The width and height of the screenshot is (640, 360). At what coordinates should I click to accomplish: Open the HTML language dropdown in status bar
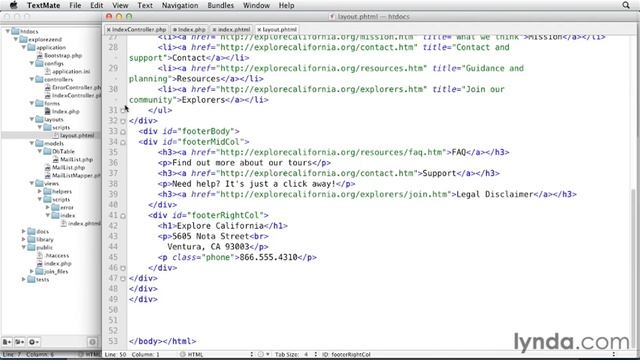tap(216, 354)
